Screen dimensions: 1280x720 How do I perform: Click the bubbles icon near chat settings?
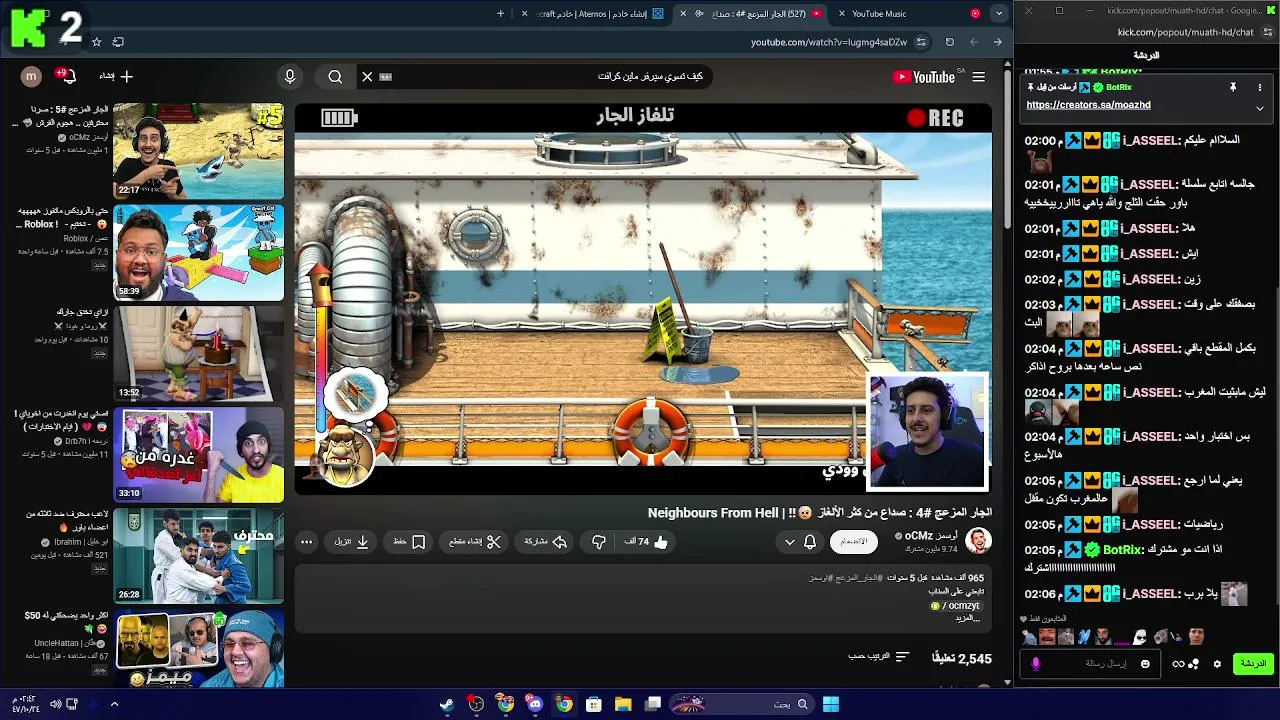pos(1193,664)
